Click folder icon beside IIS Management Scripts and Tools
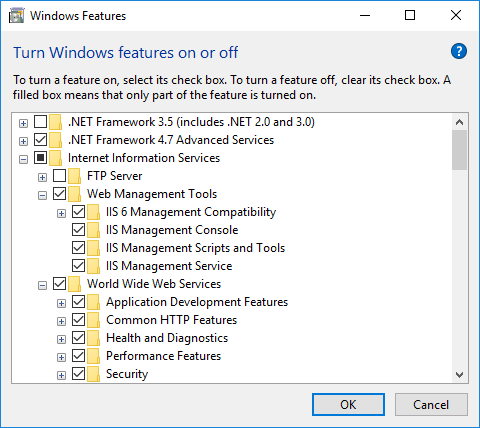 pos(93,248)
